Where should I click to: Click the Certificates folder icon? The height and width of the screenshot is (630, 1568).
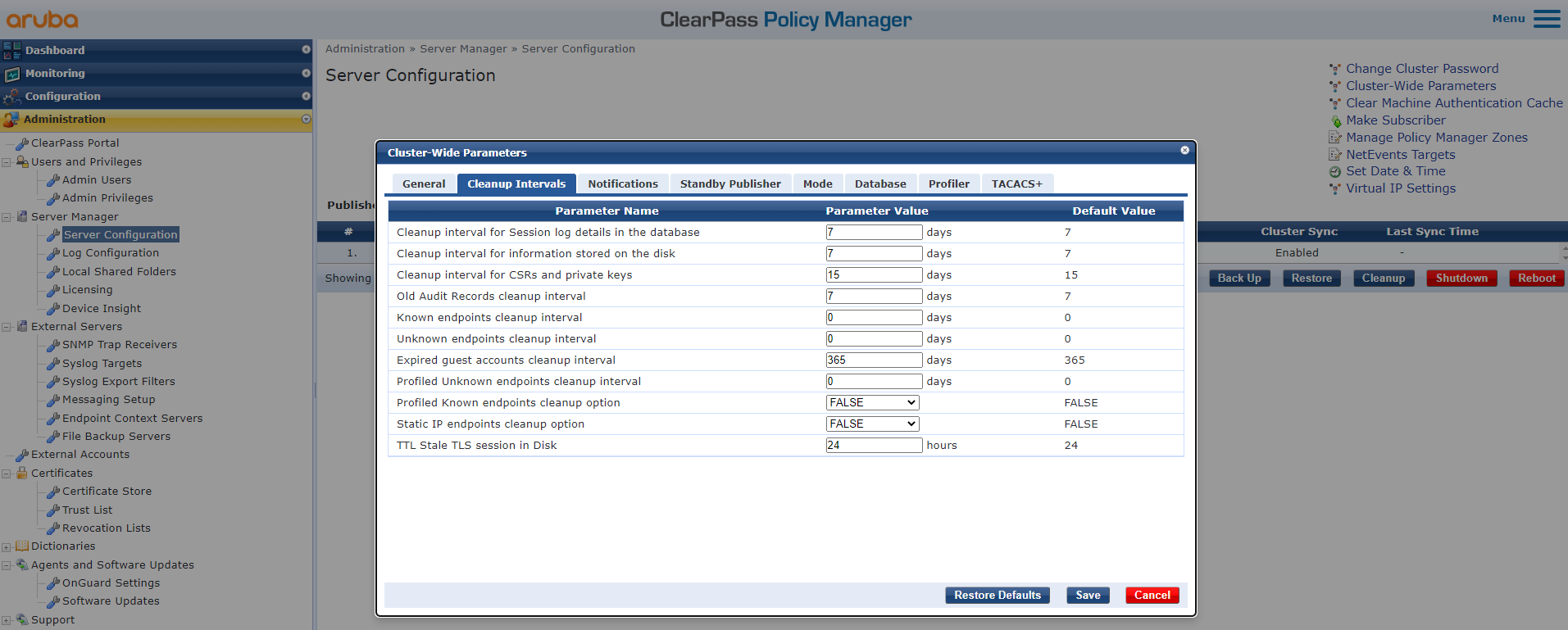tap(22, 473)
